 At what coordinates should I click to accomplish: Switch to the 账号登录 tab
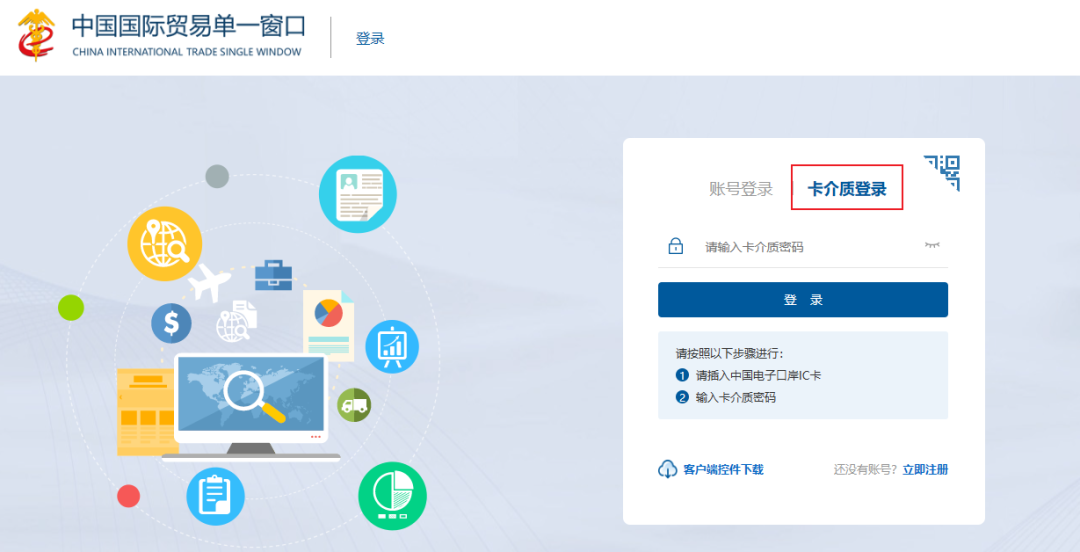(740, 189)
